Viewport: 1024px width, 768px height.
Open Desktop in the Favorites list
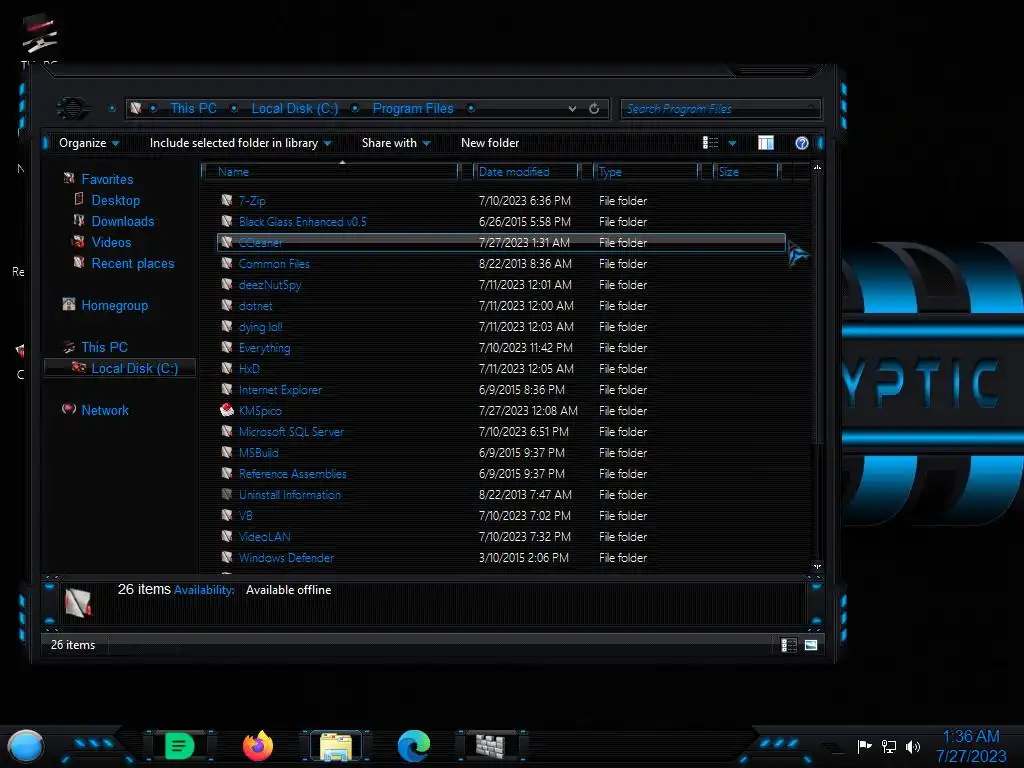[116, 200]
